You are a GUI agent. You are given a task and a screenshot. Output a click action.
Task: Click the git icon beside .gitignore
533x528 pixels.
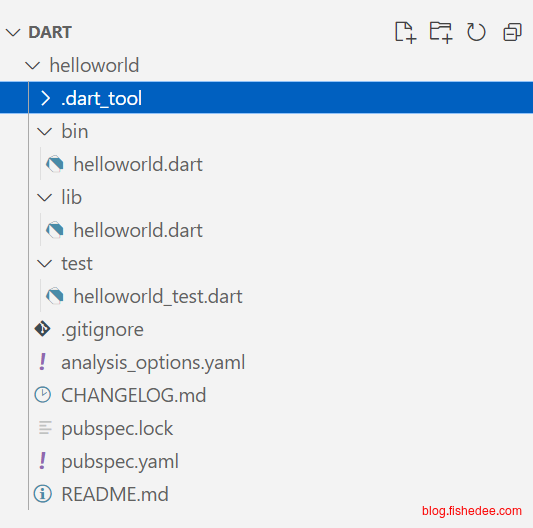click(x=43, y=329)
